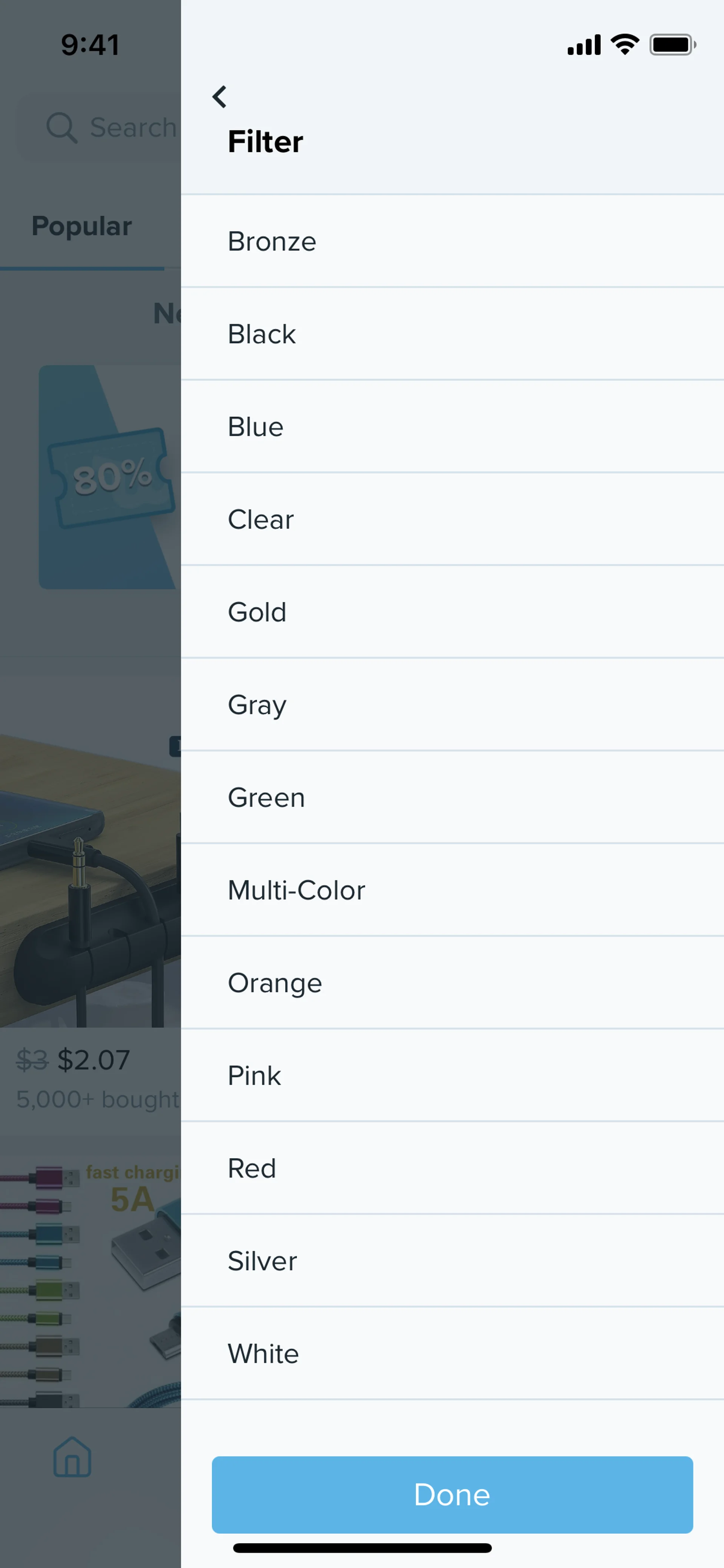
Task: Select Gold from the color list
Action: (451, 612)
